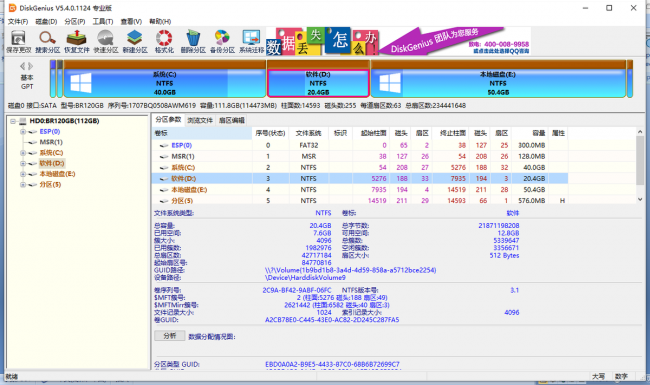The image size is (650, 385).
Task: Select the 本地磁盘(E:) partition block in the disk map
Action: pyautogui.click(x=498, y=79)
